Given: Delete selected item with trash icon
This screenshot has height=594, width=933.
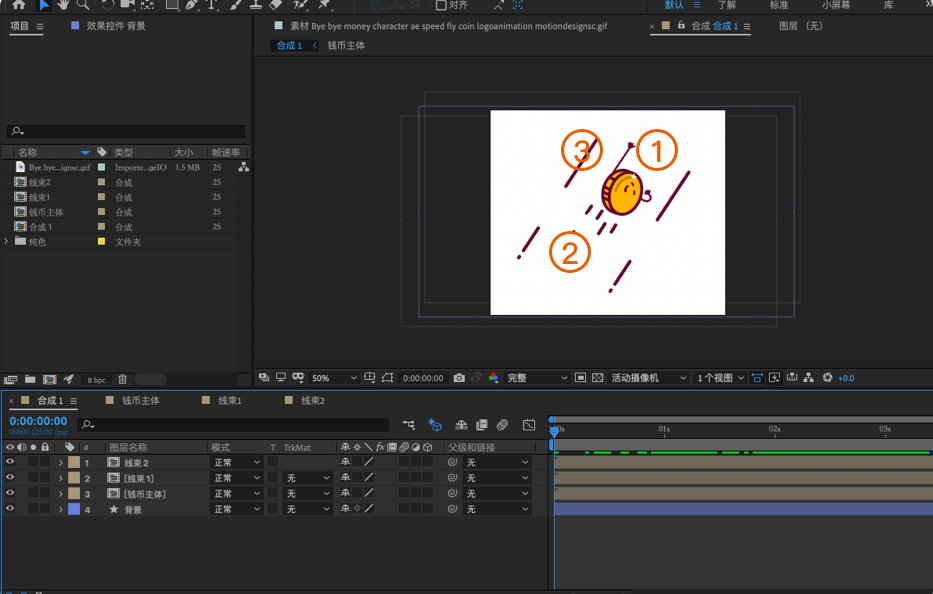Looking at the screenshot, I should (x=123, y=379).
